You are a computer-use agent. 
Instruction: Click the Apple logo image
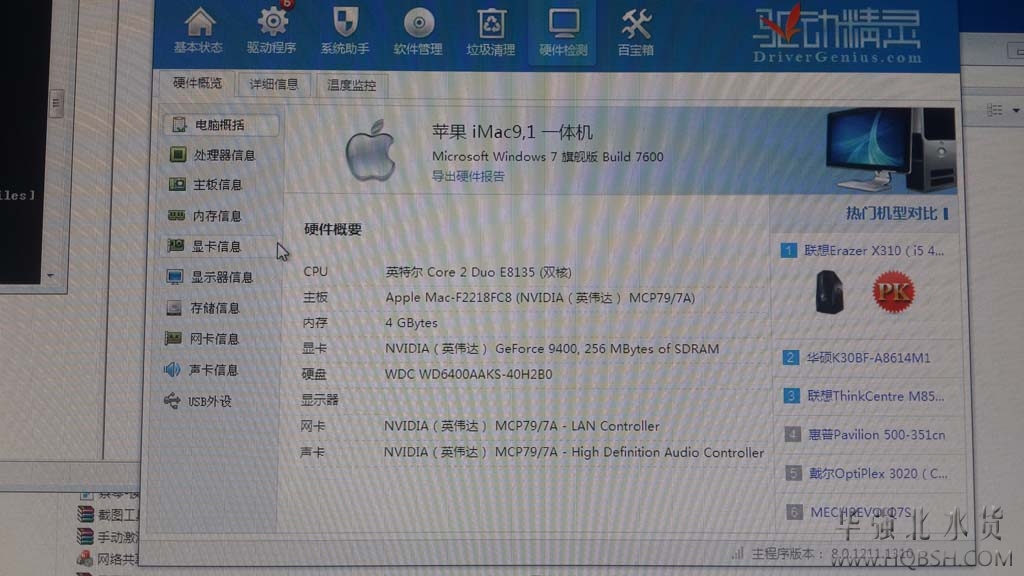point(371,151)
